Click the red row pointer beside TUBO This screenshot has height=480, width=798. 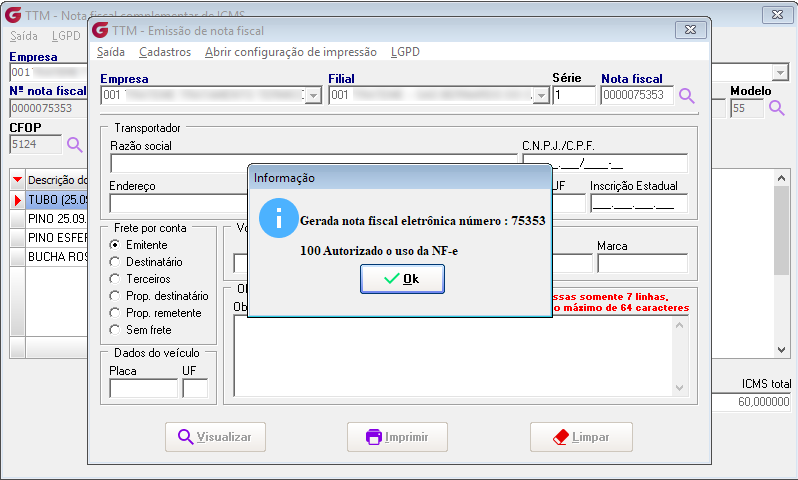pyautogui.click(x=17, y=200)
